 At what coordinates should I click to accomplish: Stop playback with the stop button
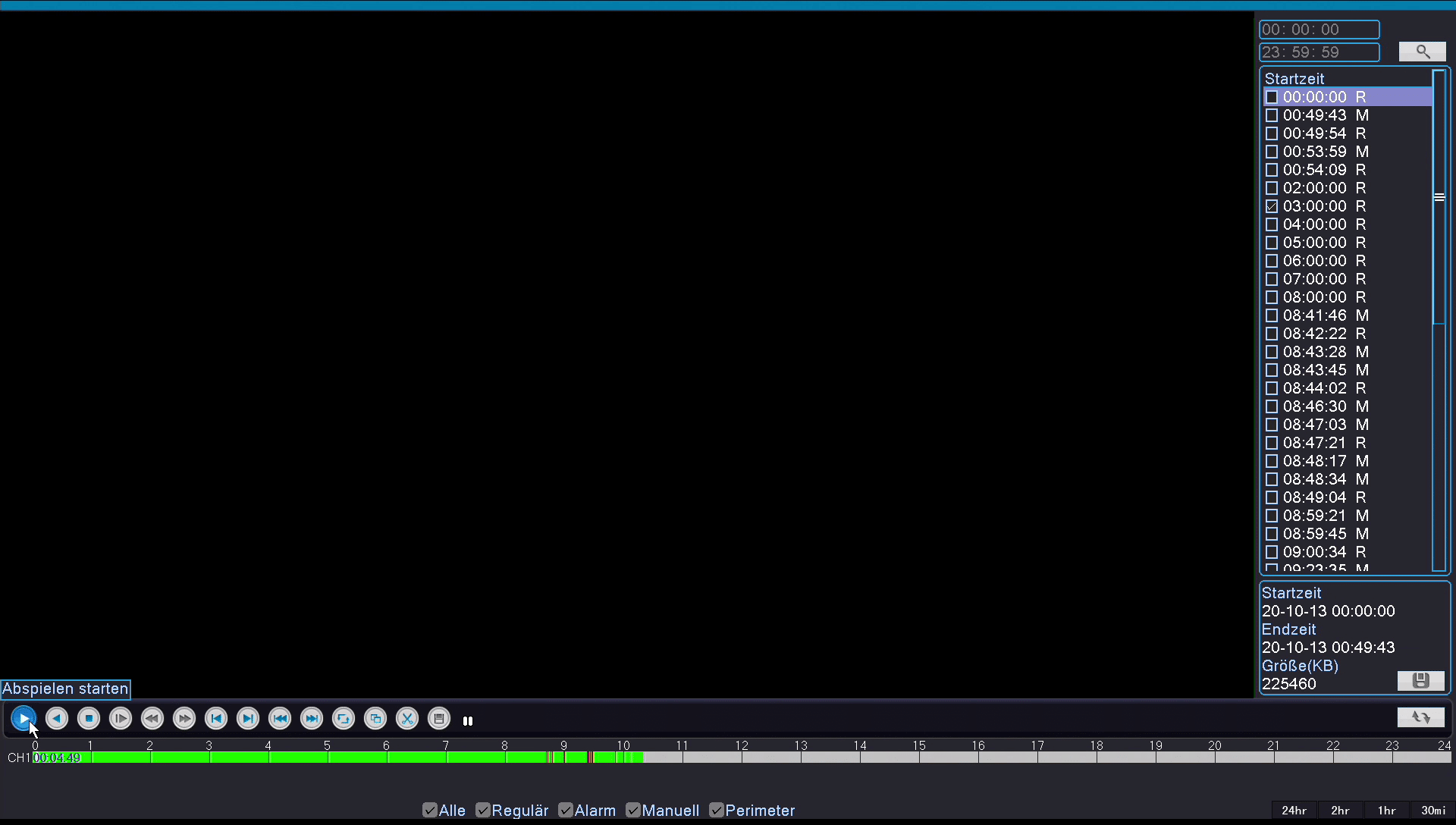(x=89, y=718)
